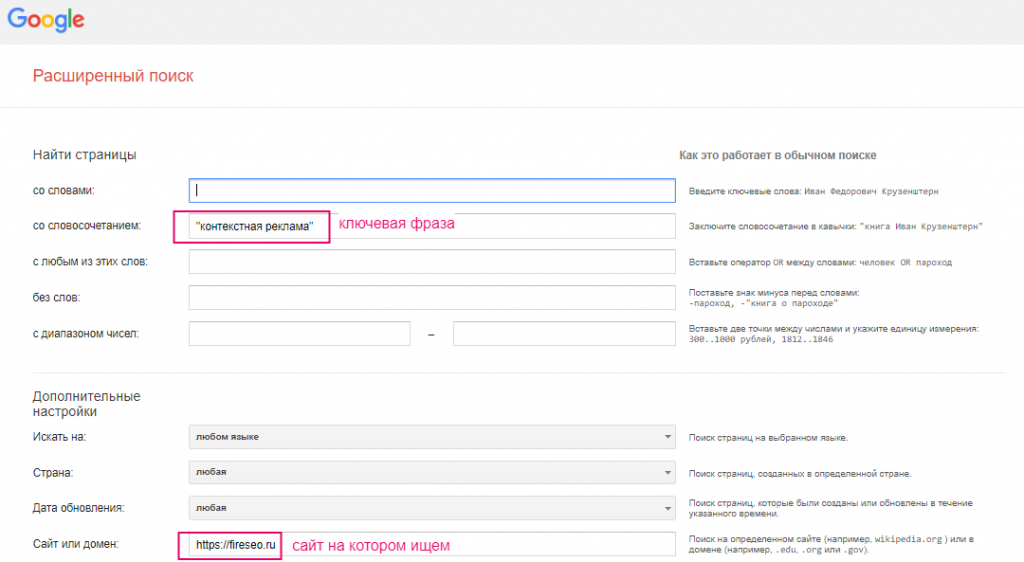Select the 'с любым из этих слов' input

click(x=432, y=262)
